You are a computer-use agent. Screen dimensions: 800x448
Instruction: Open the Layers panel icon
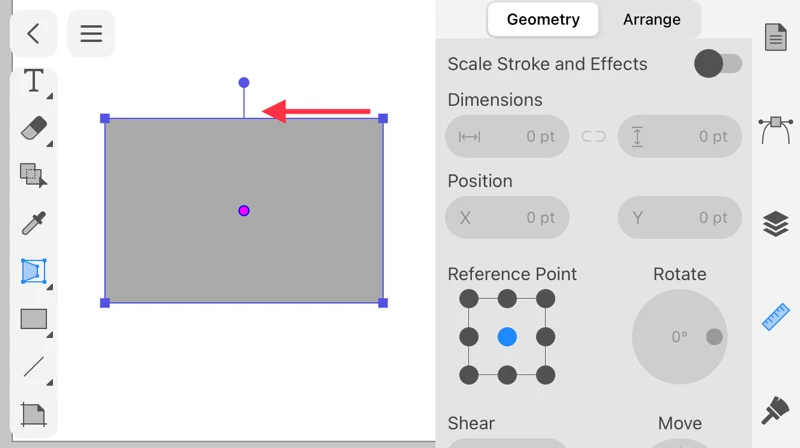[776, 224]
